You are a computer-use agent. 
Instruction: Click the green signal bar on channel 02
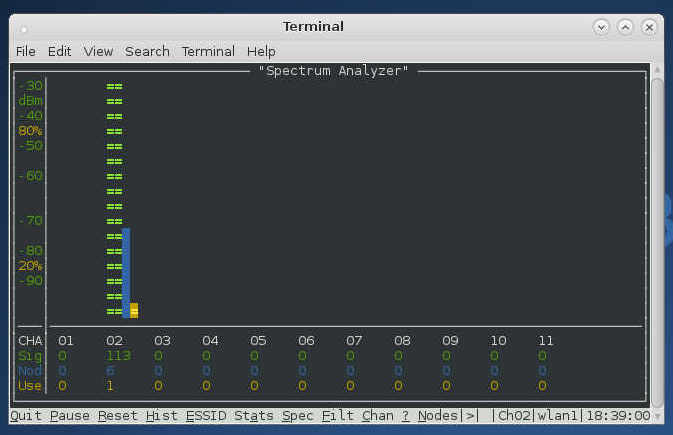pyautogui.click(x=114, y=199)
